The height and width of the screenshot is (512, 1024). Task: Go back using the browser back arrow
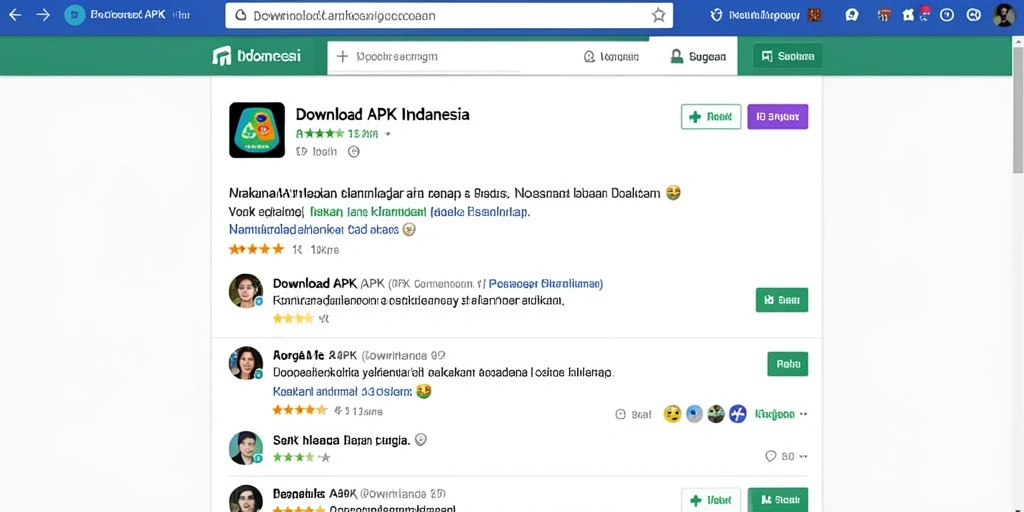14,15
